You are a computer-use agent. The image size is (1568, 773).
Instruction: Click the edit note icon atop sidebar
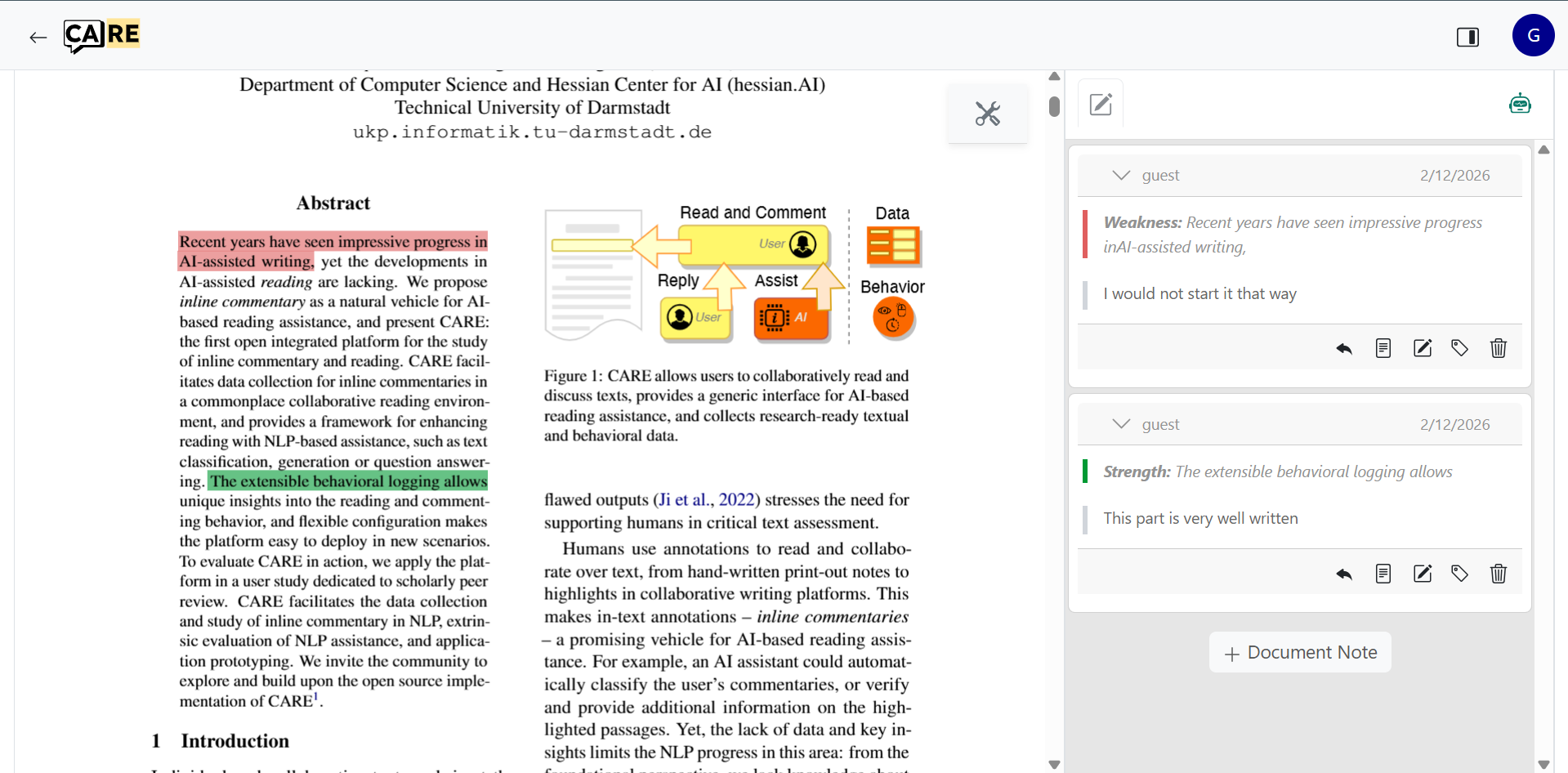pyautogui.click(x=1101, y=104)
